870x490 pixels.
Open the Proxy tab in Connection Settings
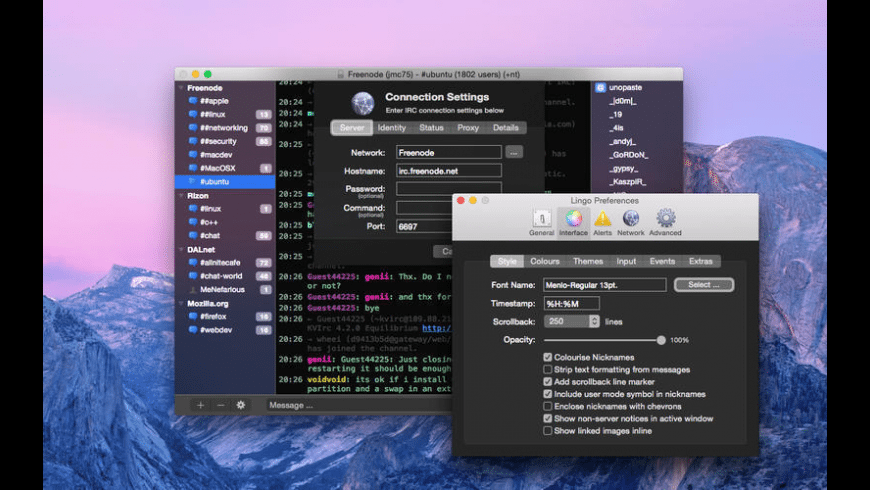[468, 128]
